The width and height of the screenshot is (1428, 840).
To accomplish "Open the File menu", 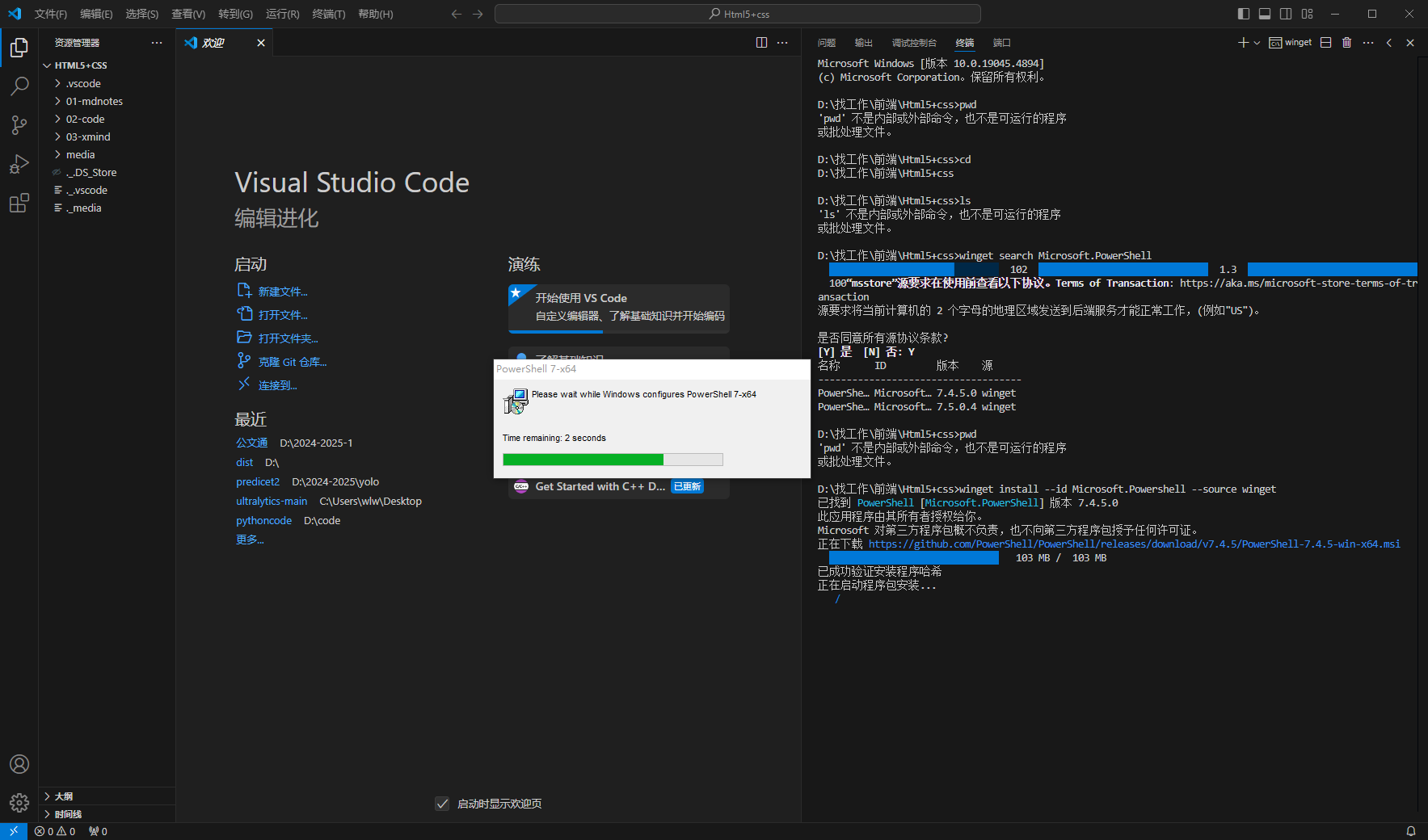I will 51,14.
